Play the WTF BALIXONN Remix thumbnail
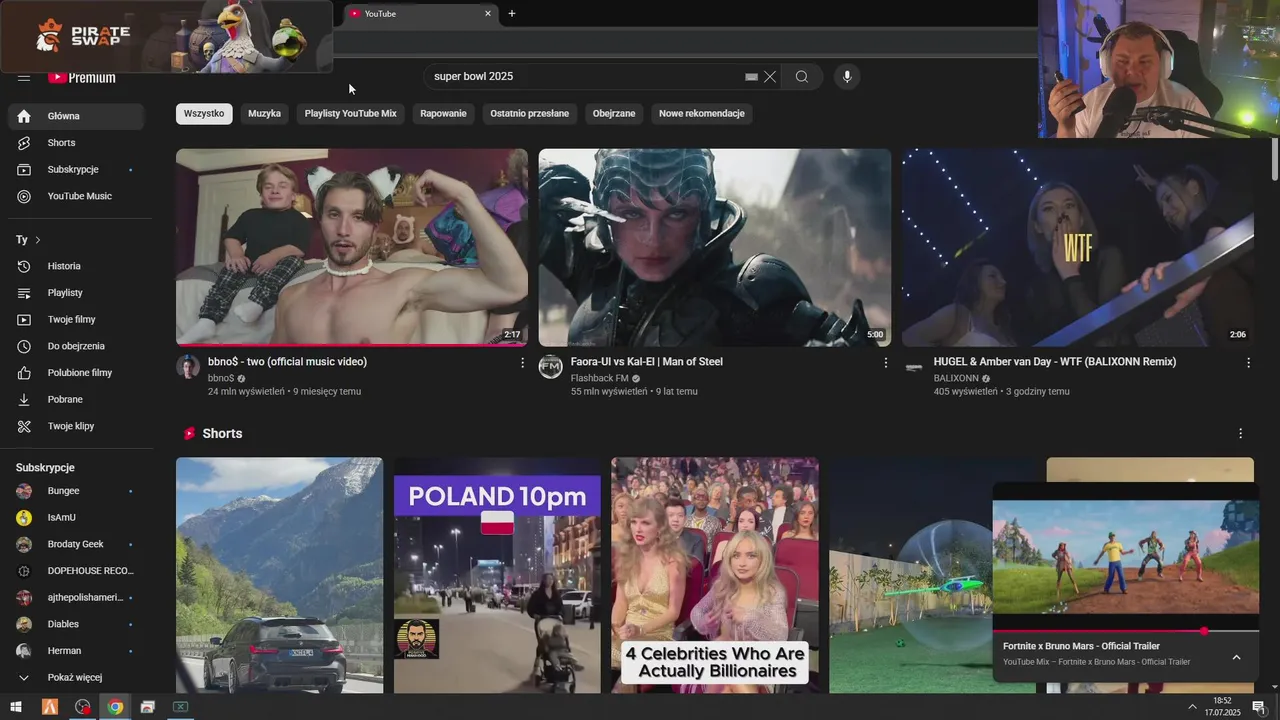This screenshot has width=1280, height=720. coord(1078,247)
